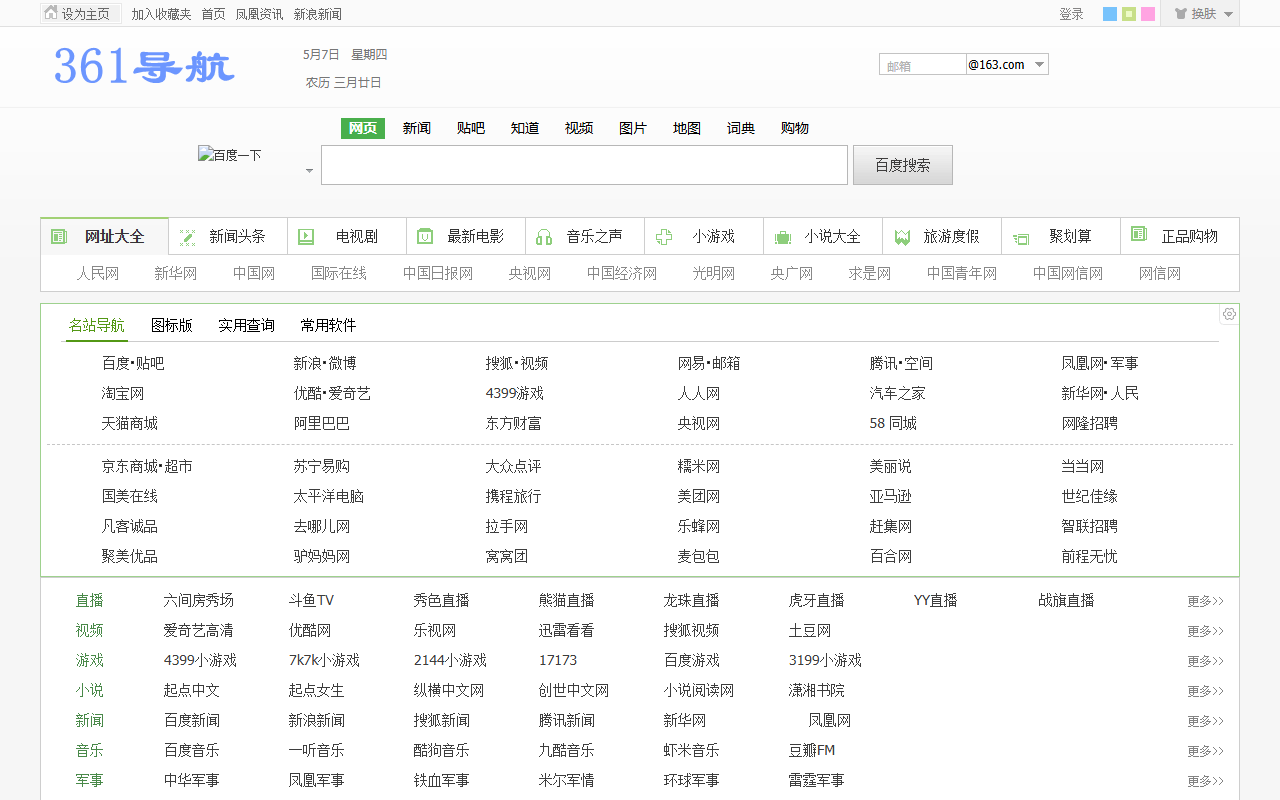The image size is (1280, 800).
Task: Select the 新闻 search tab
Action: [x=417, y=128]
